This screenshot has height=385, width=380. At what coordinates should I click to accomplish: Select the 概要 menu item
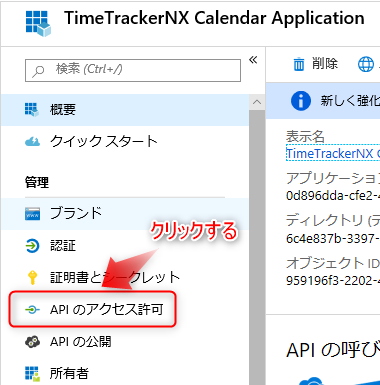coord(125,110)
